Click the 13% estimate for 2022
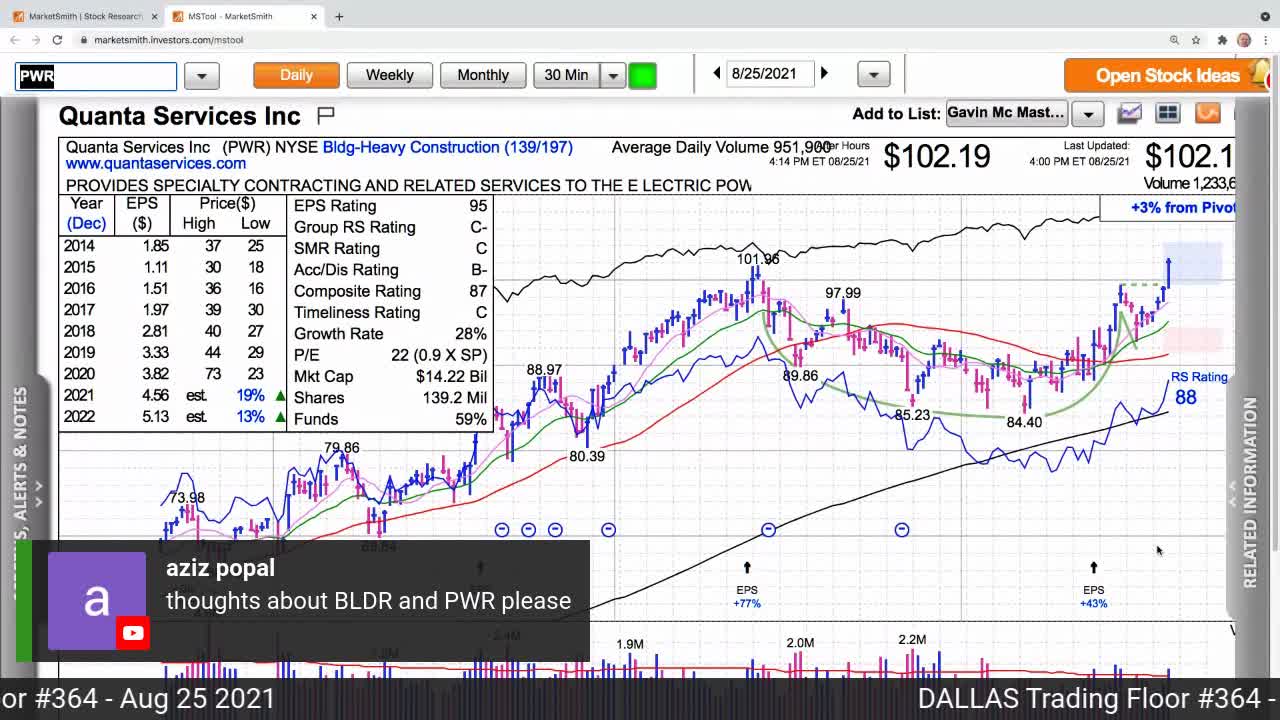Viewport: 1280px width, 720px height. point(250,417)
